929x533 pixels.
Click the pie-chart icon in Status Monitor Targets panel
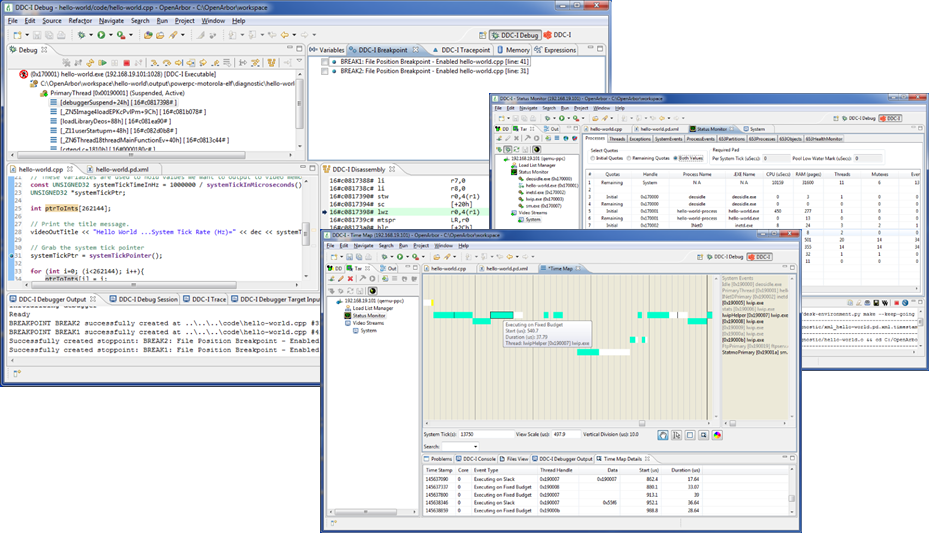pyautogui.click(x=536, y=149)
